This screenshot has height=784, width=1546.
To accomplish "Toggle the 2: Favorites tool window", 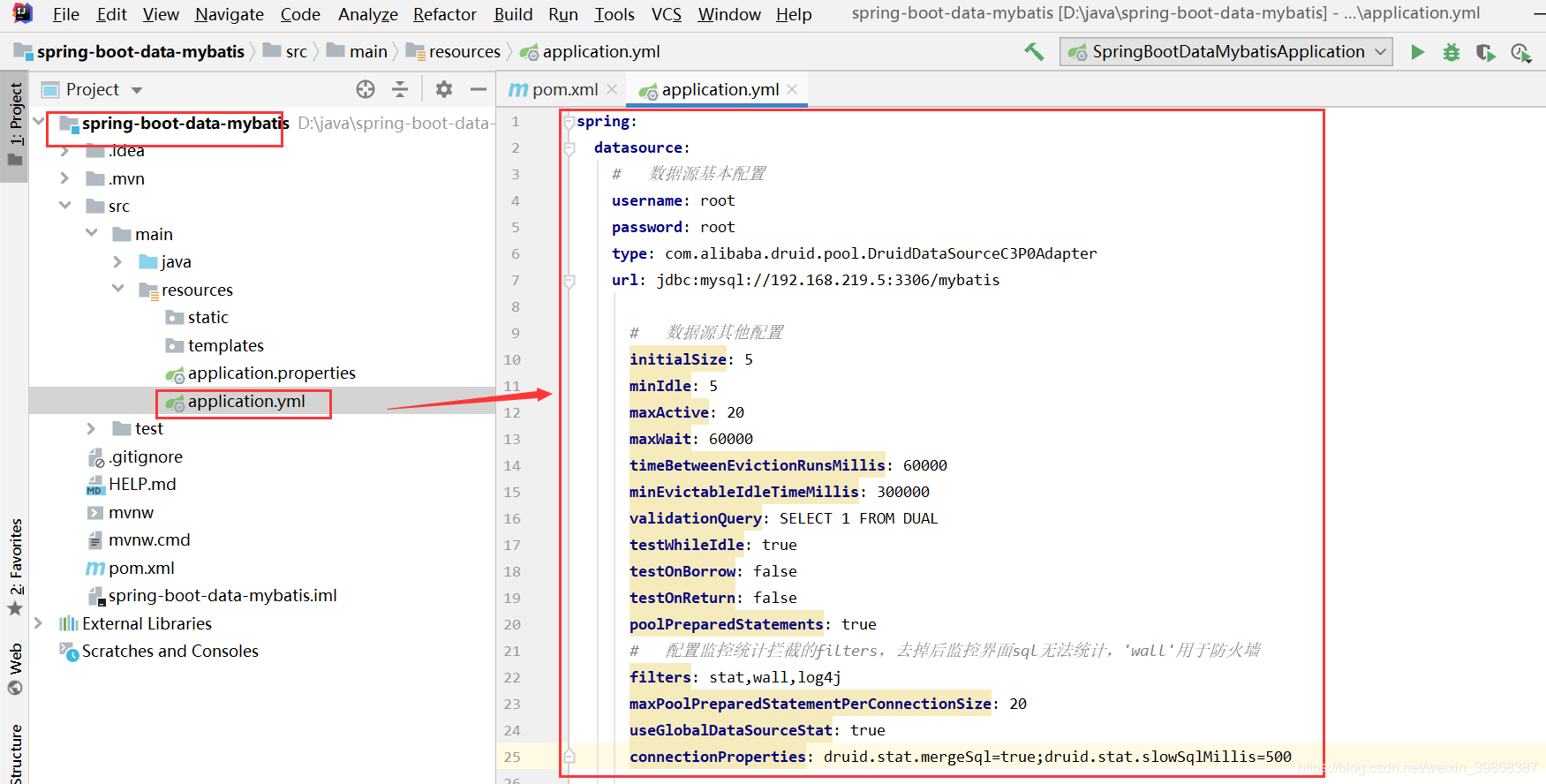I will point(15,567).
